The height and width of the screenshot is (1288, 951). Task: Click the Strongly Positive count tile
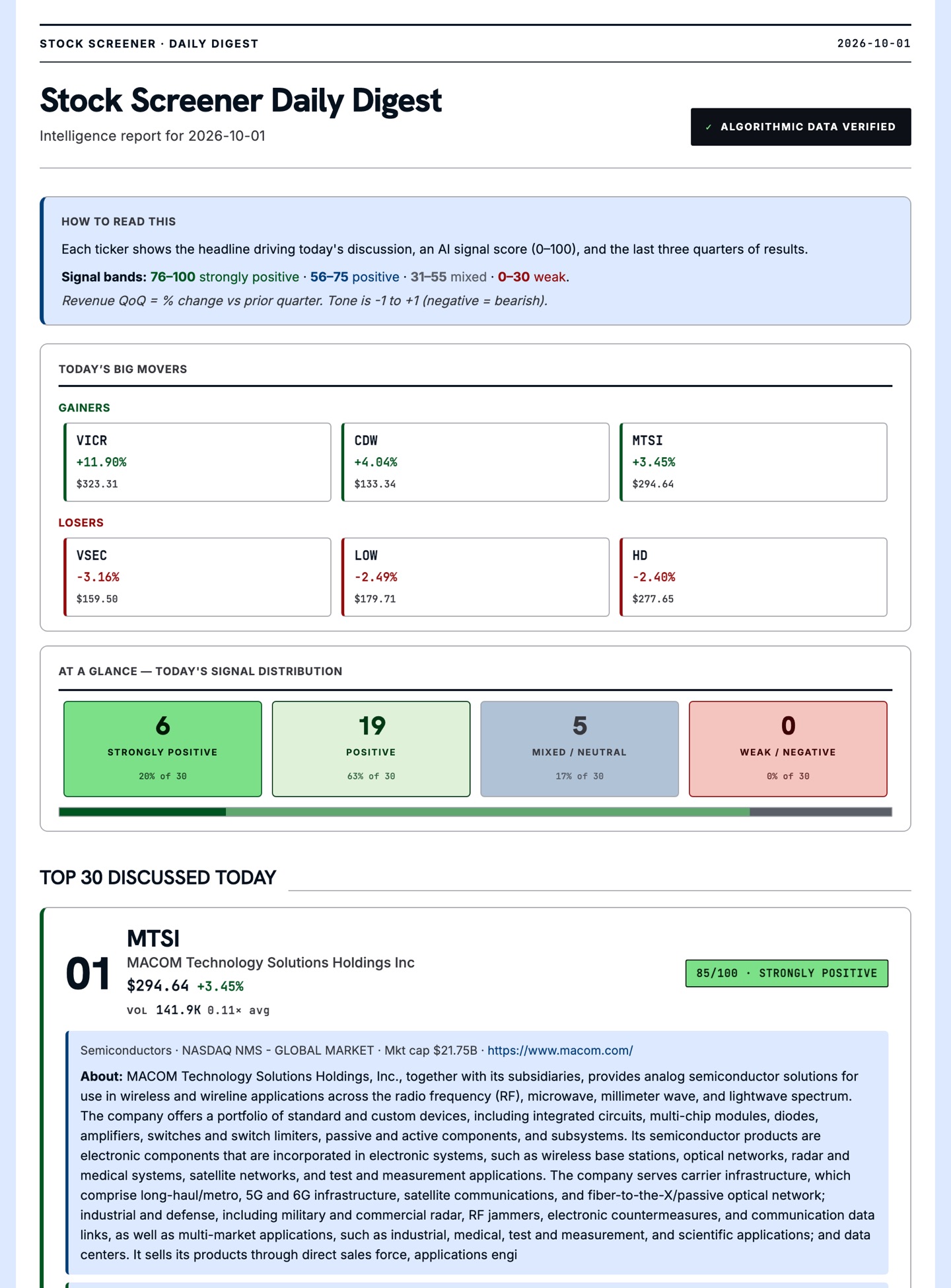click(162, 749)
